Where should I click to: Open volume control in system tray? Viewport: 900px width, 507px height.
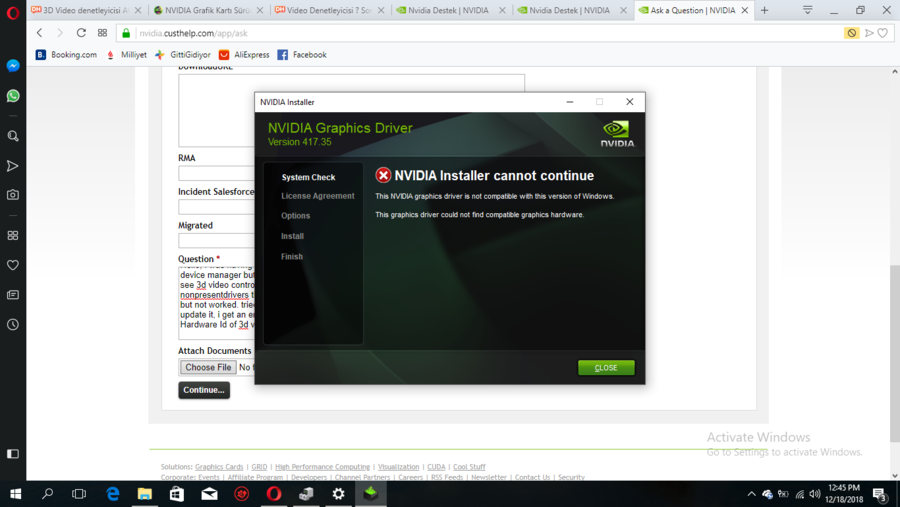[815, 494]
